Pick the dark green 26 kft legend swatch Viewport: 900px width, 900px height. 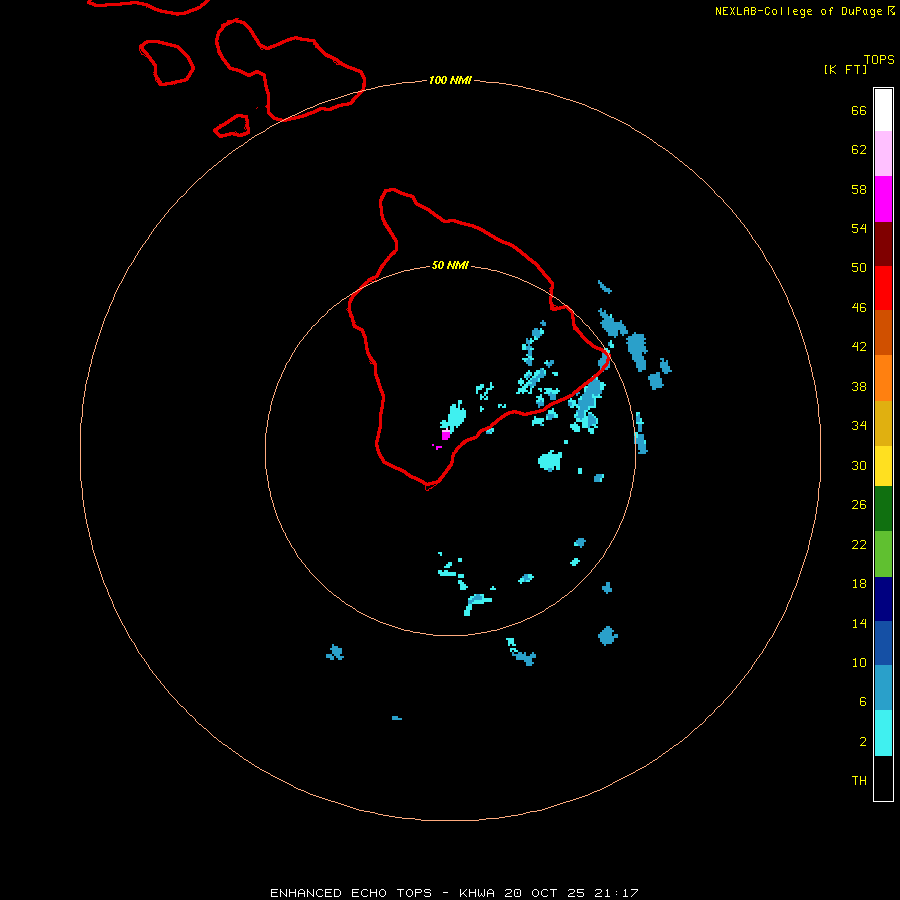click(x=883, y=509)
